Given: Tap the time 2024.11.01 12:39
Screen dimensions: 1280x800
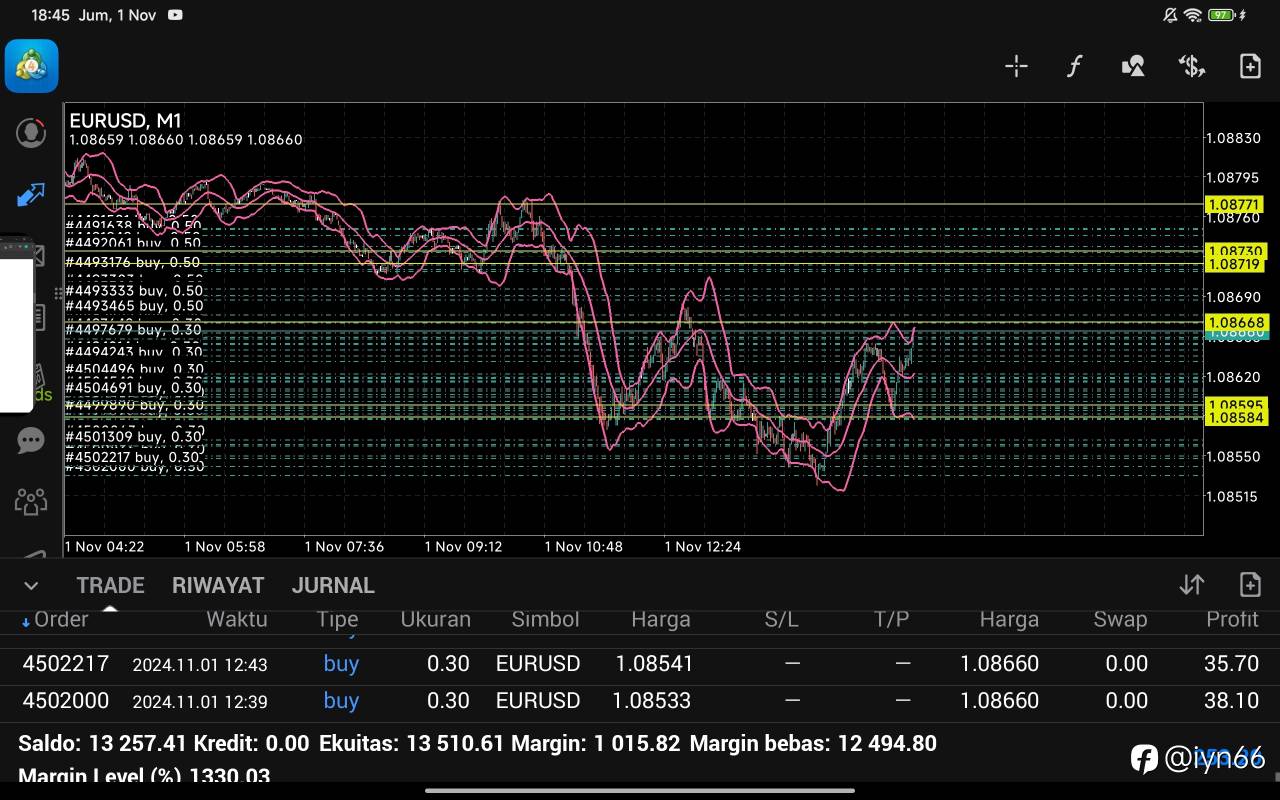Looking at the screenshot, I should tap(200, 702).
